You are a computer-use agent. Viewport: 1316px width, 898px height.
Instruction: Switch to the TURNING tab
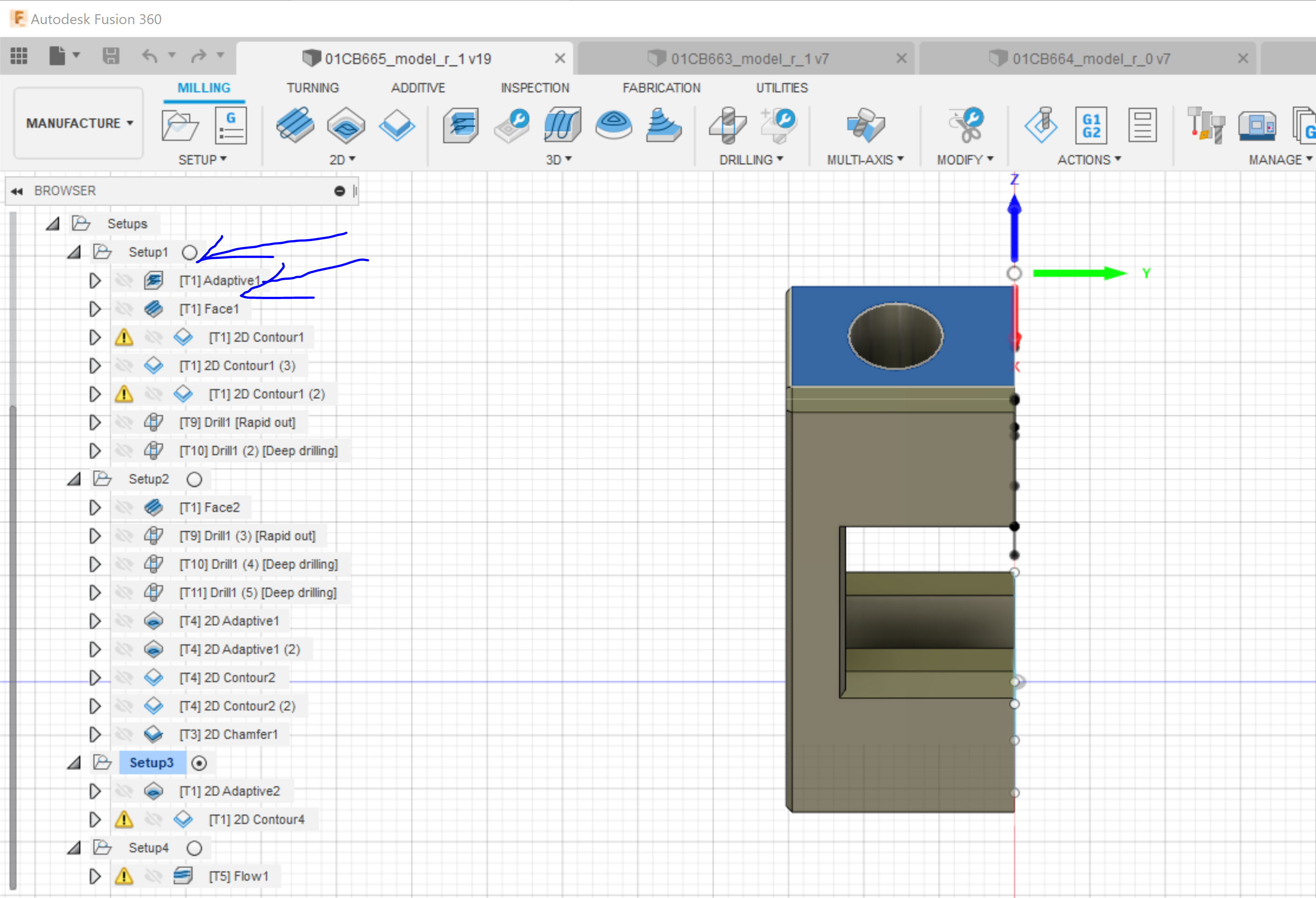[x=312, y=88]
